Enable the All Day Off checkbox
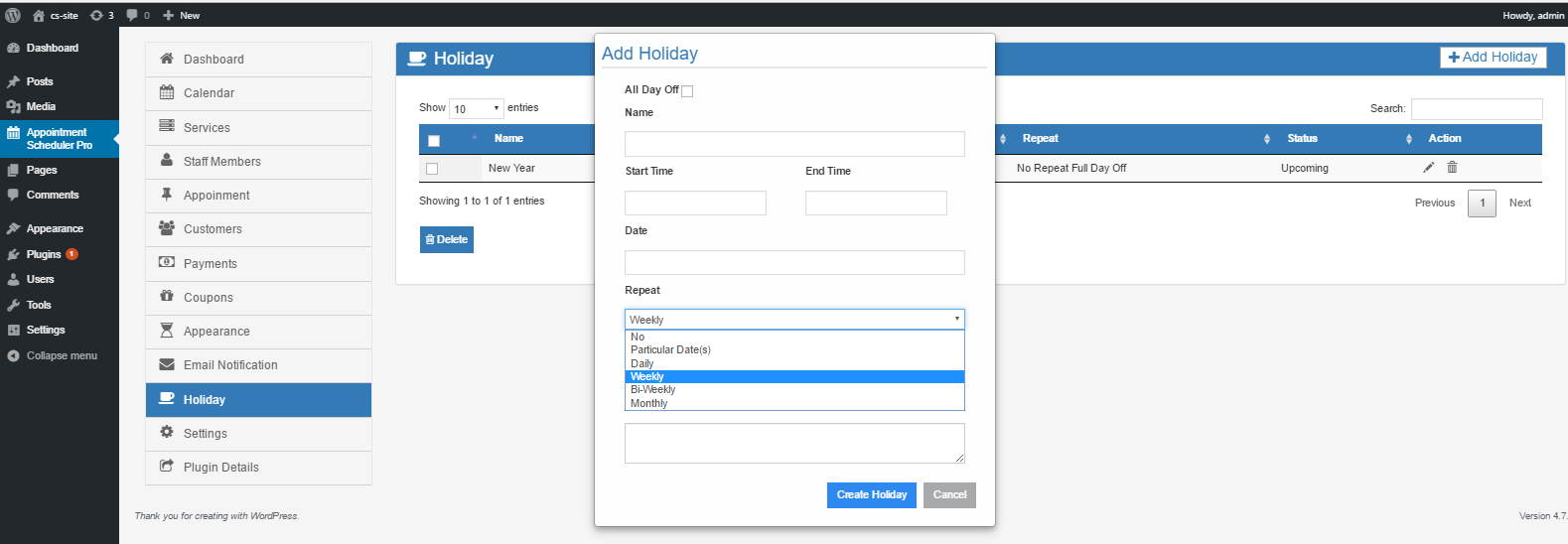 pyautogui.click(x=687, y=91)
